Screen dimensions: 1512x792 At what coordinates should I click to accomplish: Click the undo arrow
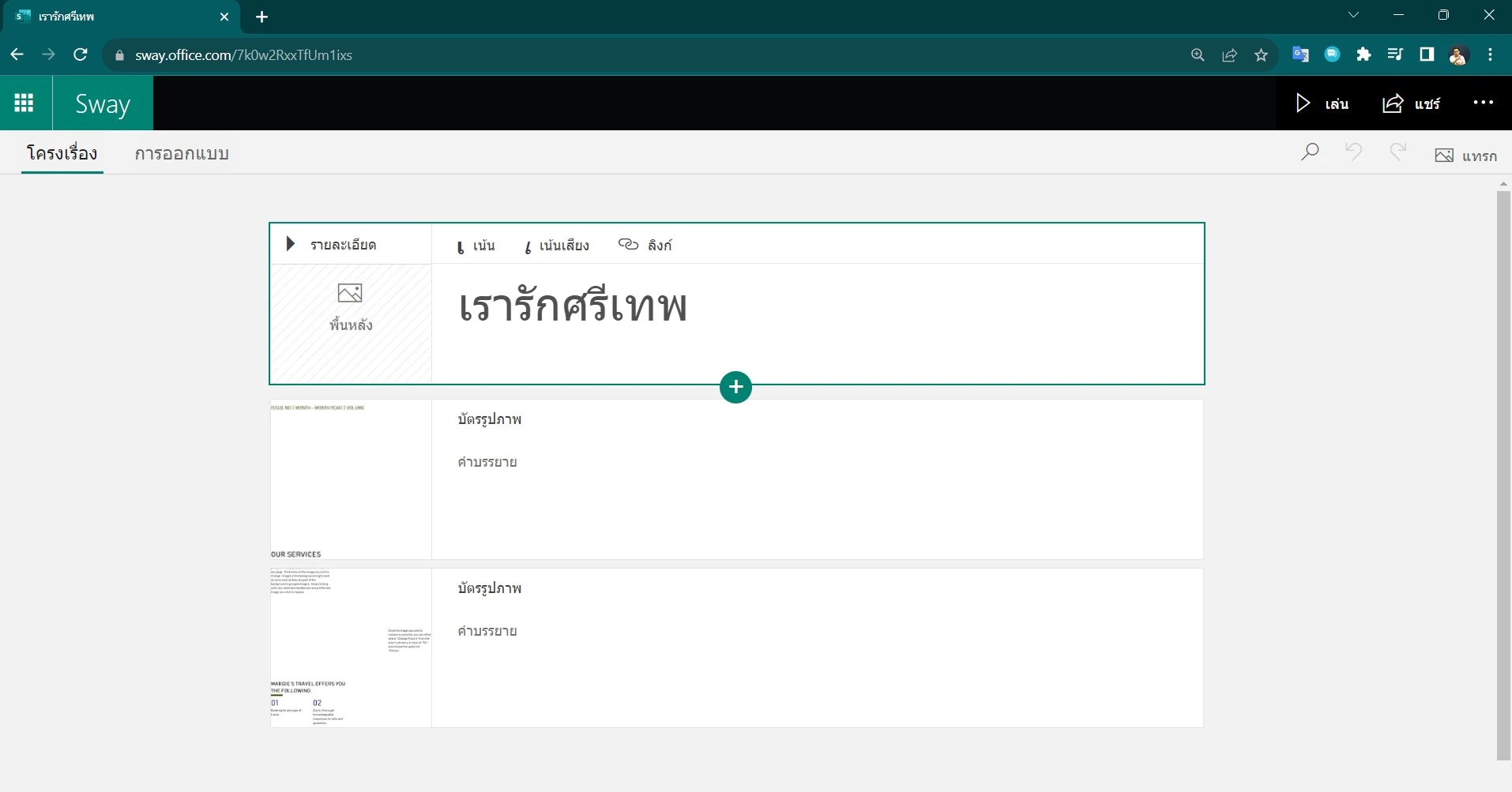[1353, 152]
